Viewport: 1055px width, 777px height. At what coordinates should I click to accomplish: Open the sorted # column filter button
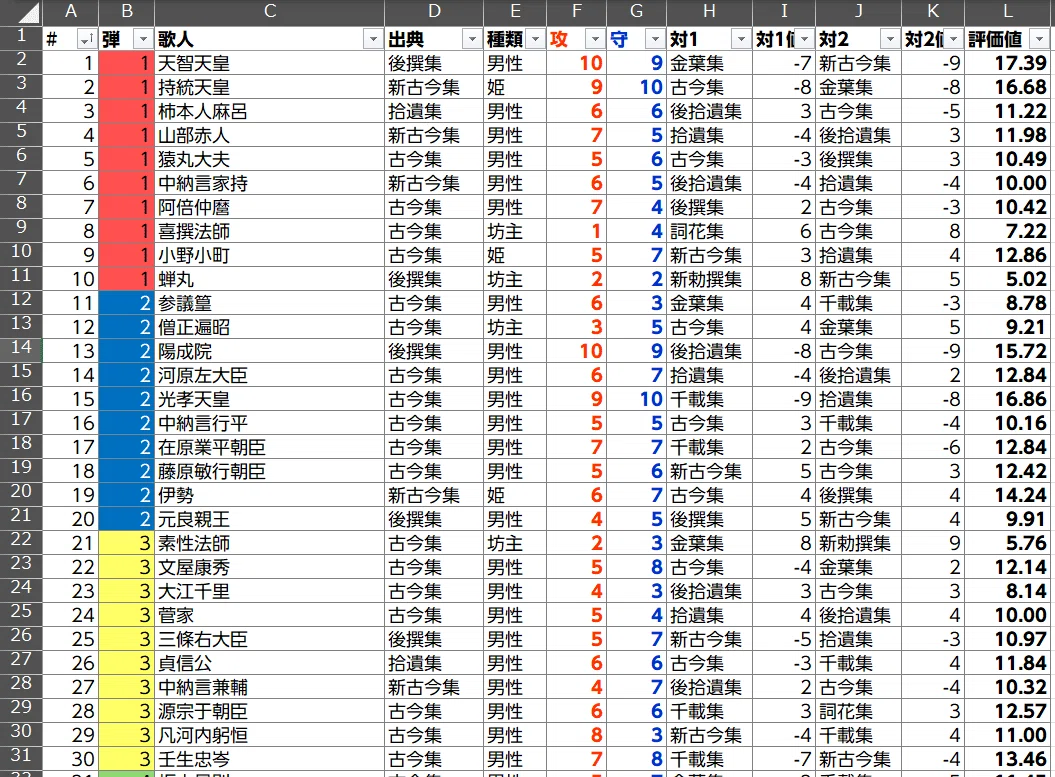coord(87,40)
